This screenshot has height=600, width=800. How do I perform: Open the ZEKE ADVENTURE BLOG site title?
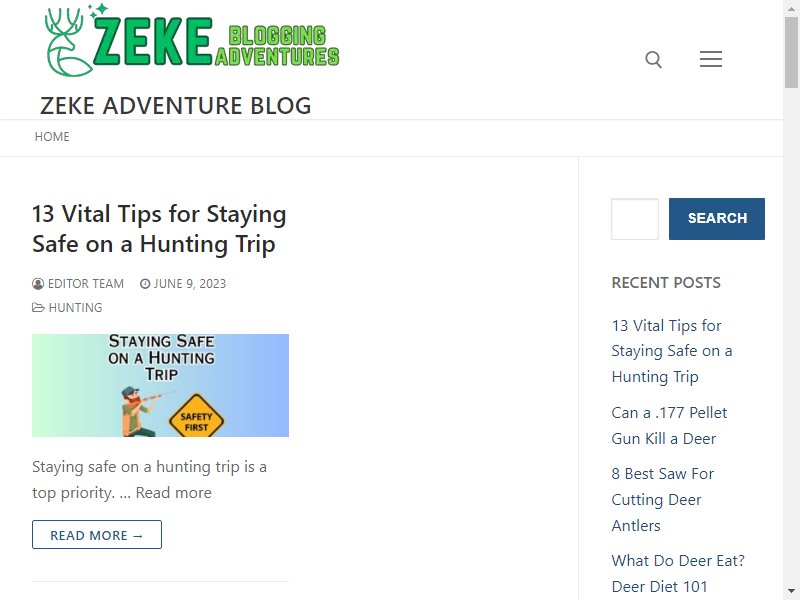click(x=176, y=106)
